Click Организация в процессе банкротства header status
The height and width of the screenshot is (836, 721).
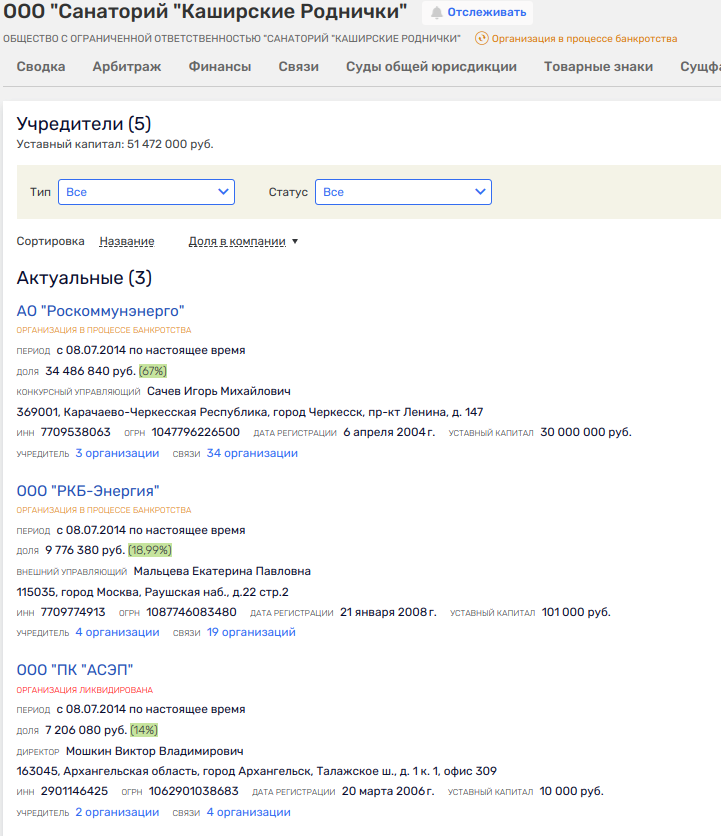tap(584, 39)
